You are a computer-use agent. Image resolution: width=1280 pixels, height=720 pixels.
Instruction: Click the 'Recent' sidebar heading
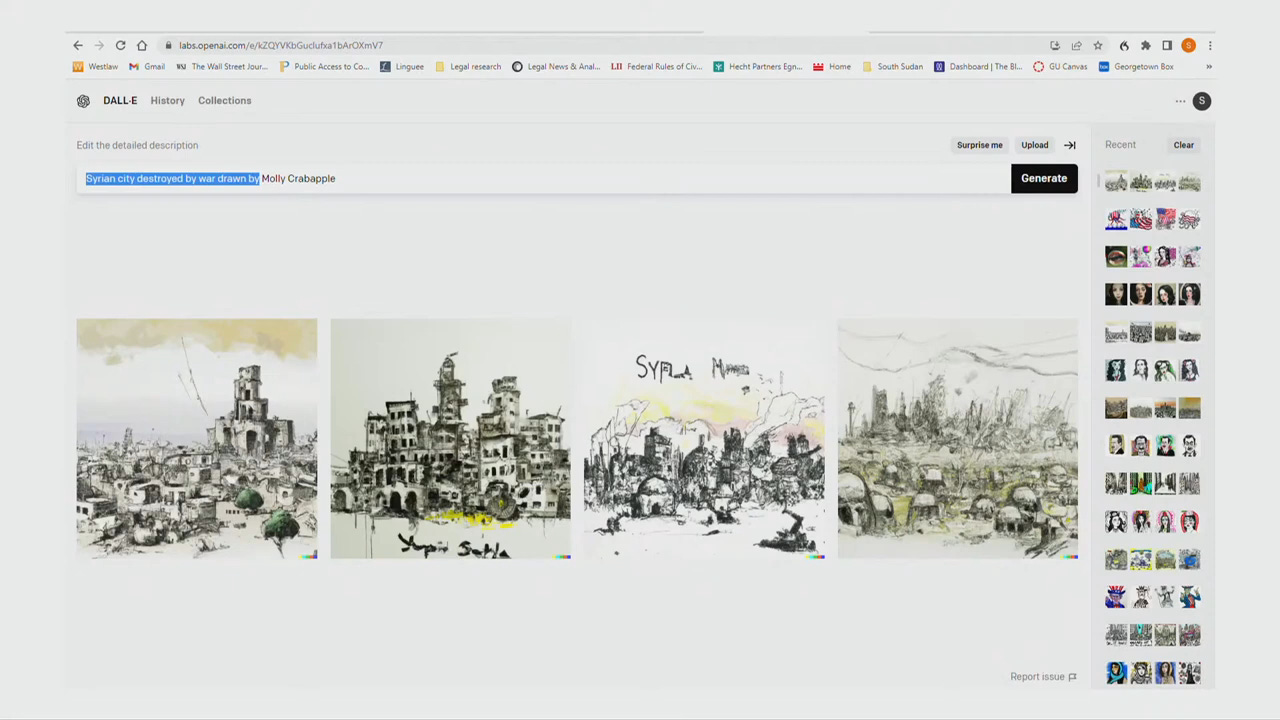tap(1120, 145)
